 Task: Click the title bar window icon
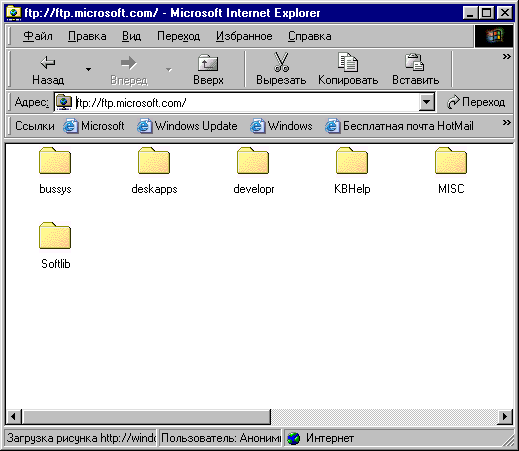point(14,13)
